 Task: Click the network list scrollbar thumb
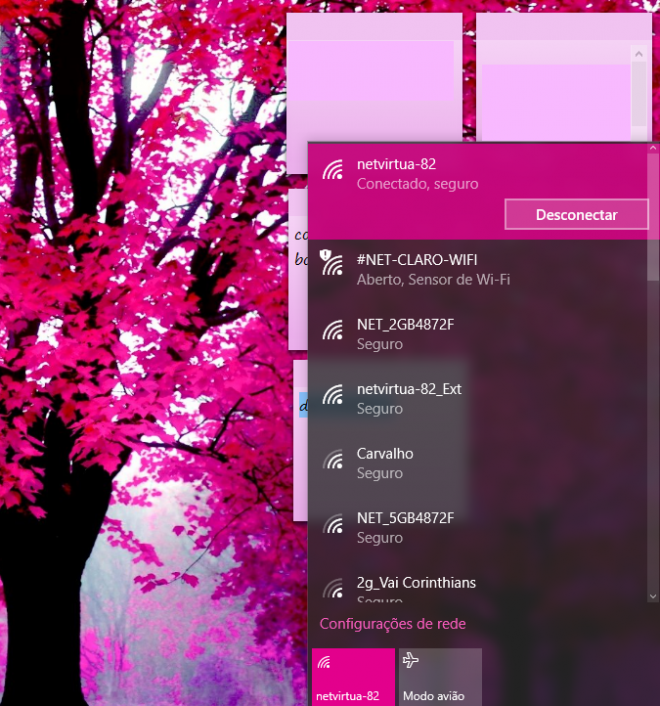tap(653, 217)
